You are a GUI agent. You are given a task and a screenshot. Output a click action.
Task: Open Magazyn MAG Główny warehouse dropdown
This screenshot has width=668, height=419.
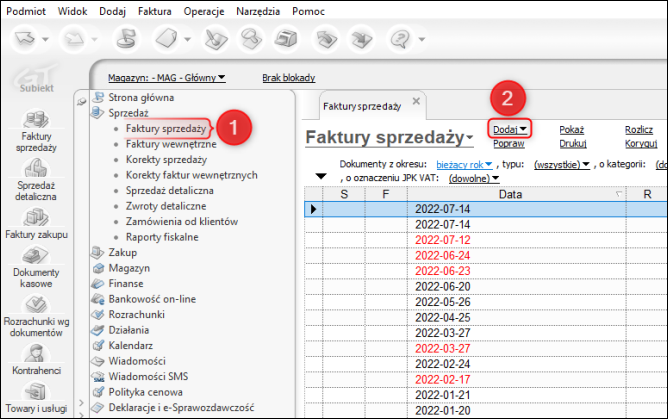click(x=167, y=78)
